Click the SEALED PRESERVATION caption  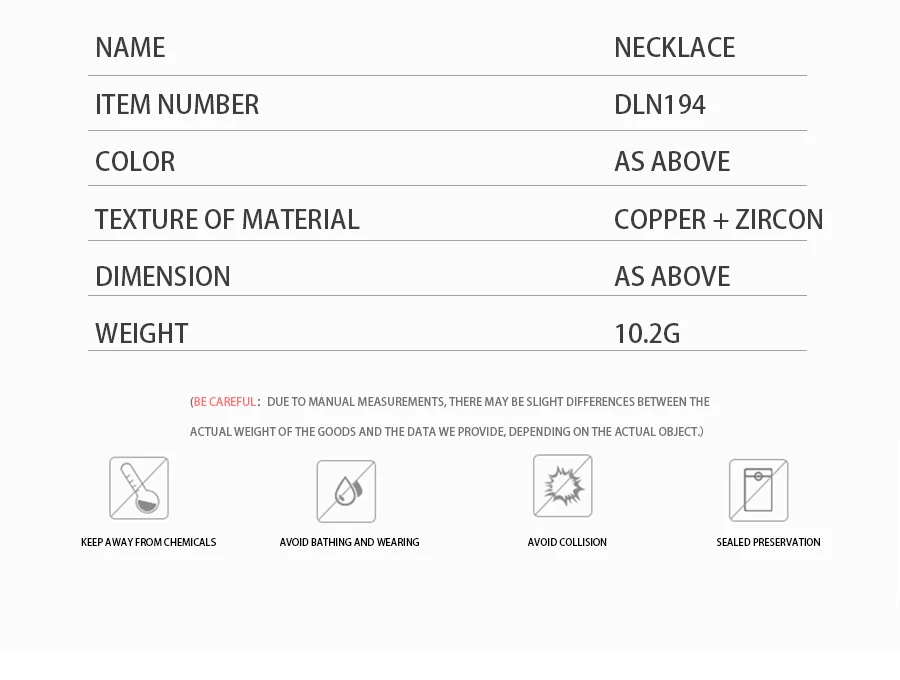point(769,542)
